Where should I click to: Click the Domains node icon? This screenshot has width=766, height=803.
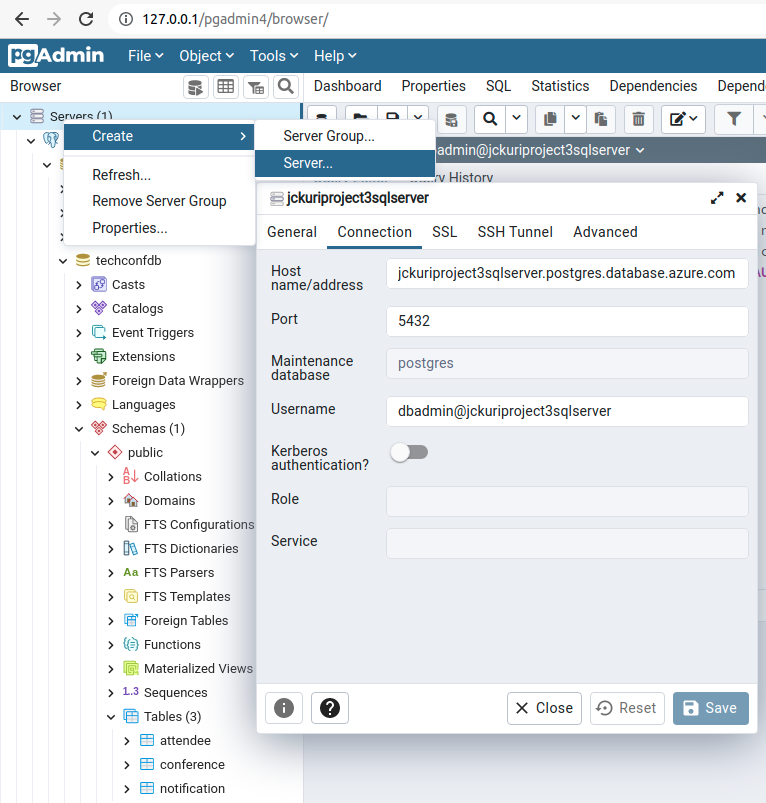(131, 500)
